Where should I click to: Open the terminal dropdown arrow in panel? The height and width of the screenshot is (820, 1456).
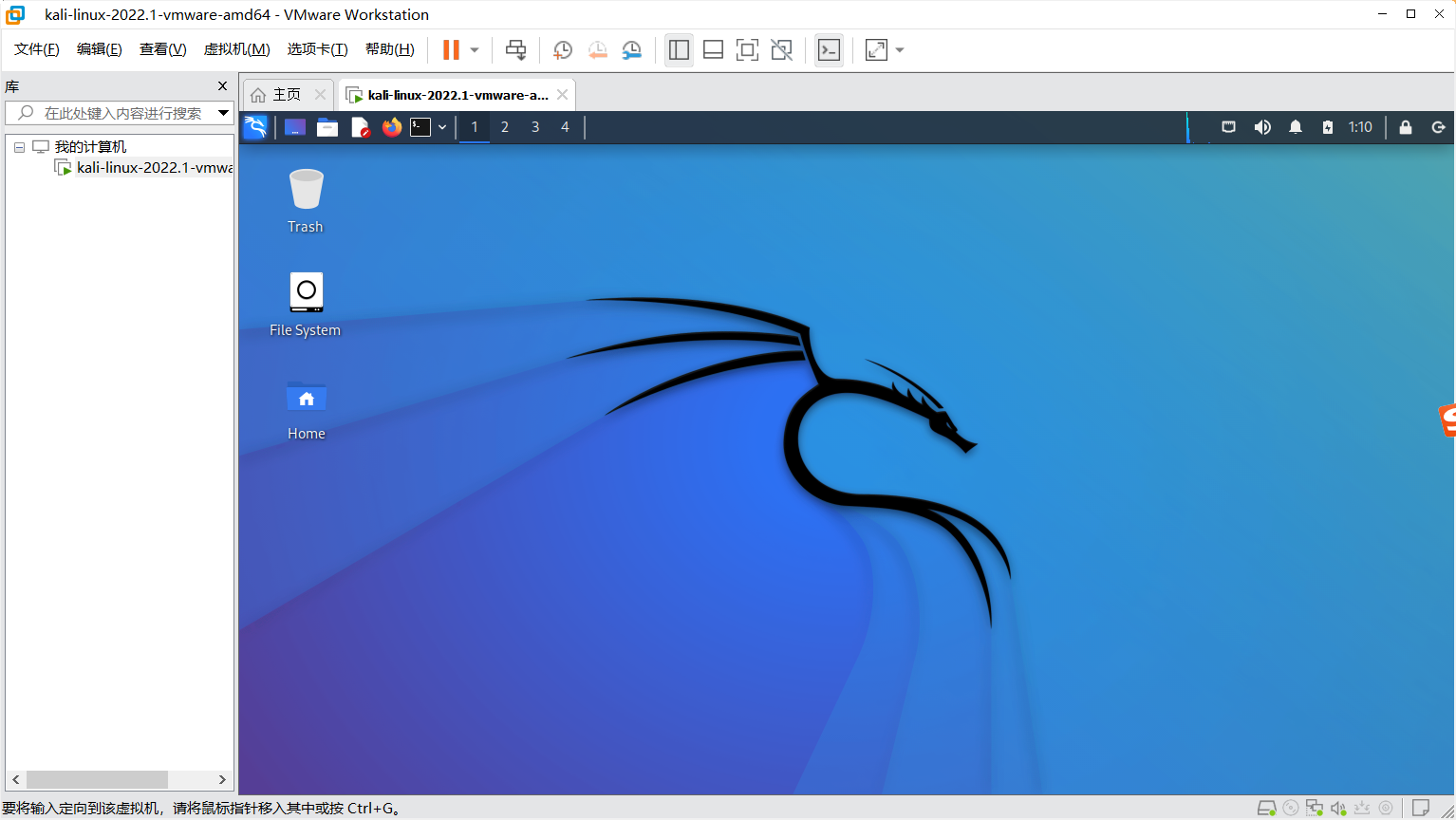tap(442, 127)
